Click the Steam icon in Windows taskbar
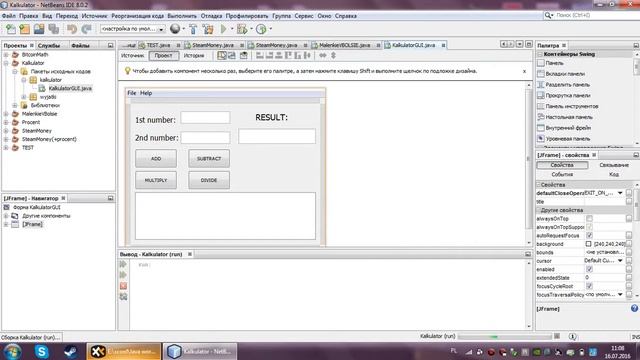This screenshot has width=640, height=360. 70,351
